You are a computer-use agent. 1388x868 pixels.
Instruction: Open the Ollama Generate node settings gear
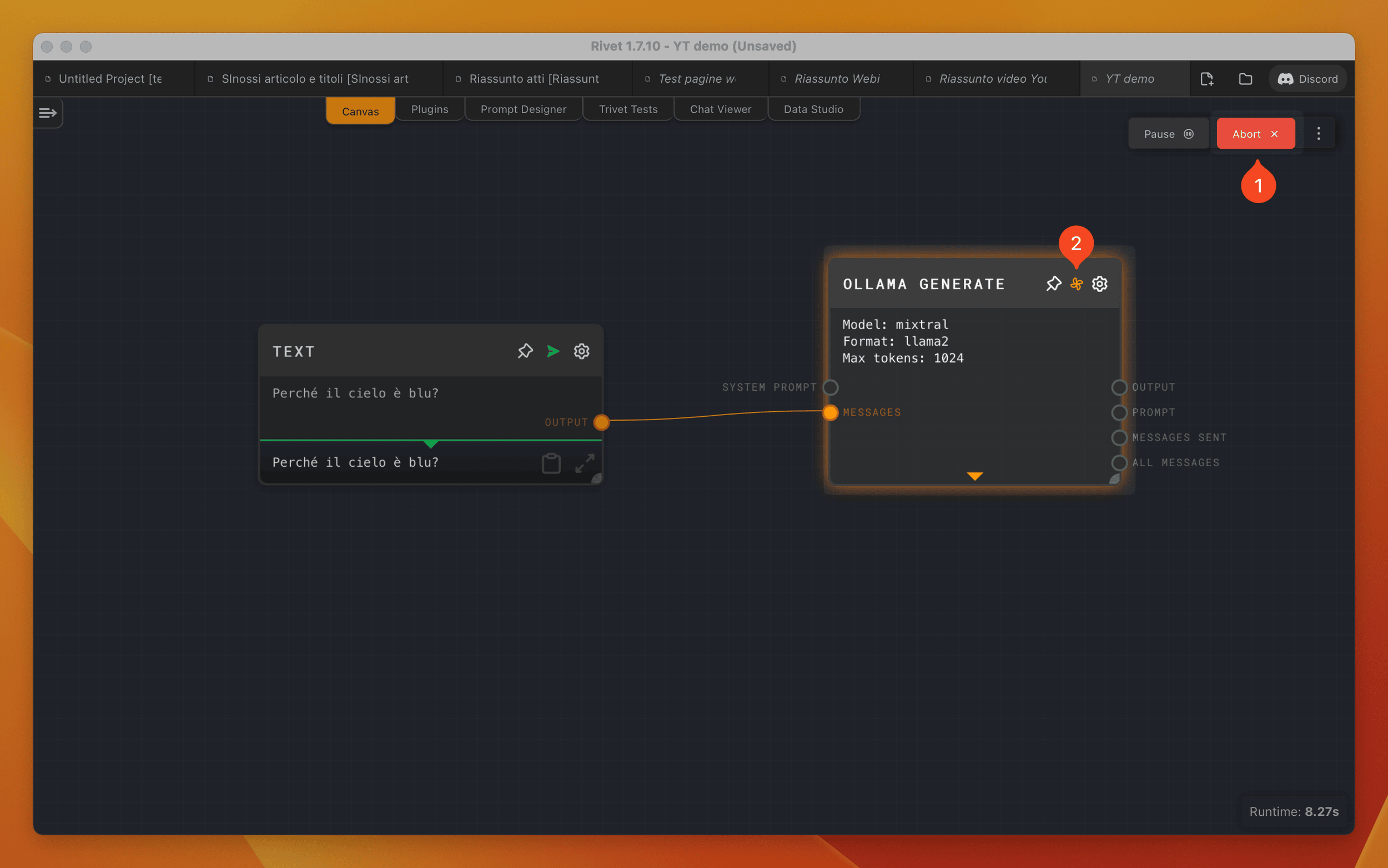[x=1099, y=284]
